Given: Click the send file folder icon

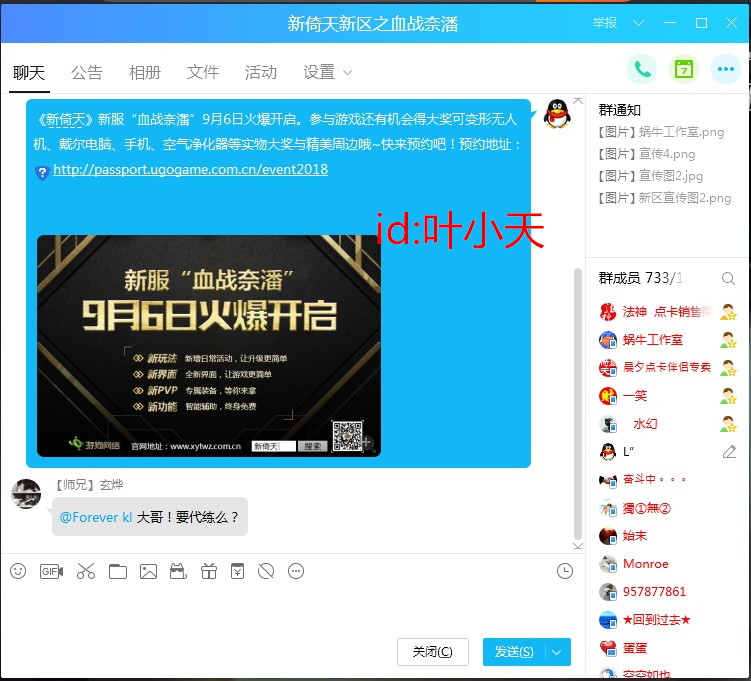Looking at the screenshot, I should point(118,571).
